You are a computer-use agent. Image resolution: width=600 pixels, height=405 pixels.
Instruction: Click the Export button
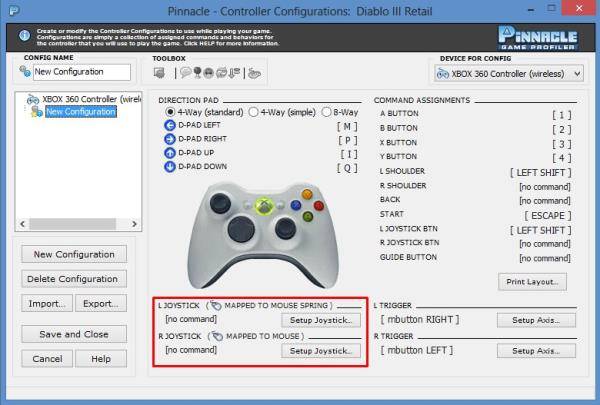101,303
